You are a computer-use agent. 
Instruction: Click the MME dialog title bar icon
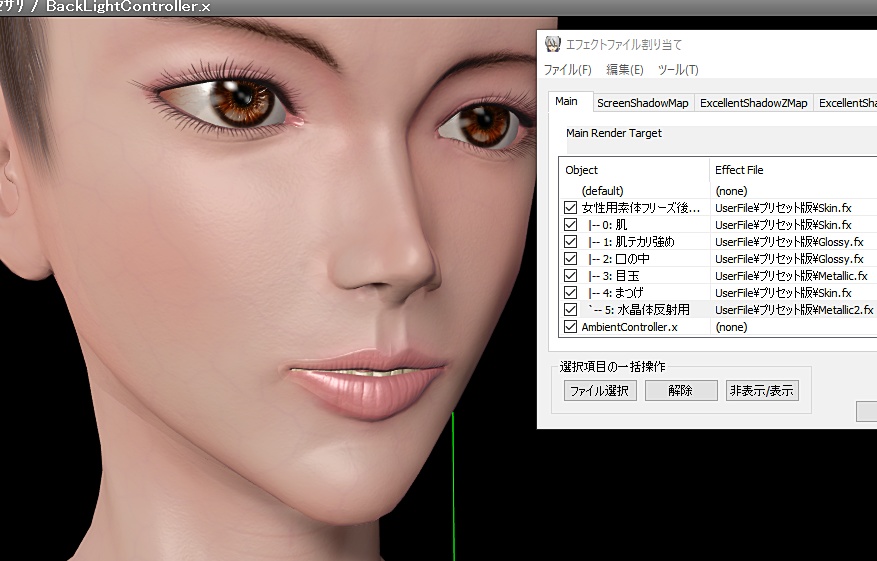click(553, 44)
